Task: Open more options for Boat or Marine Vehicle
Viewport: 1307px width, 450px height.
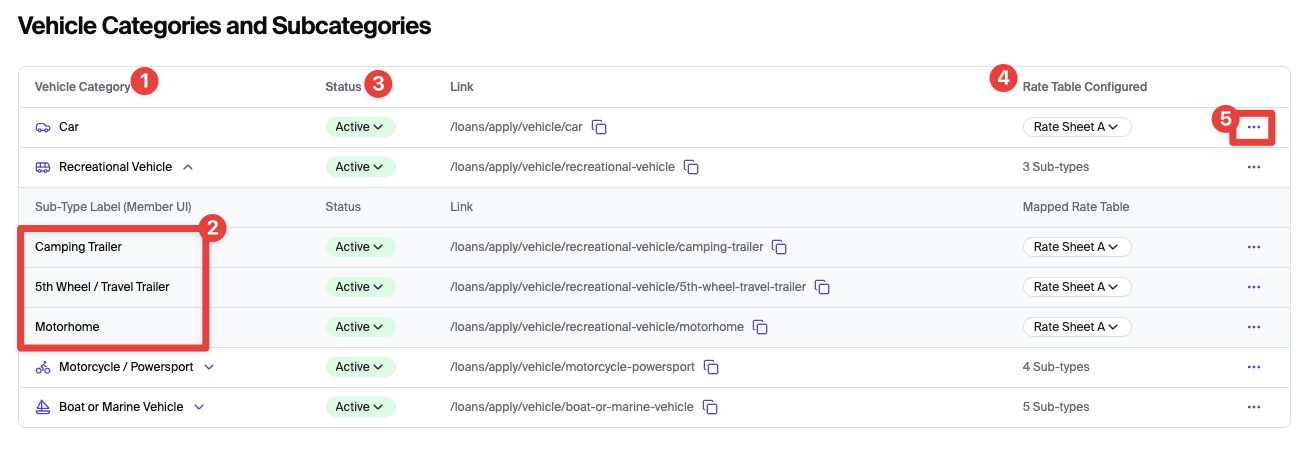Action: (1254, 407)
